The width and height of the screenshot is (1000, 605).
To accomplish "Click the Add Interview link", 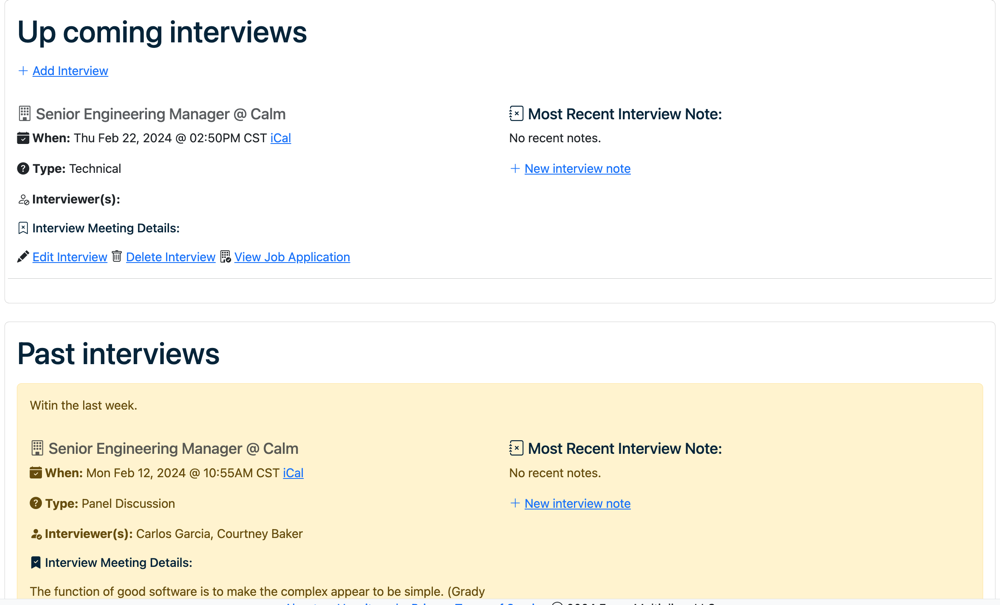I will (70, 71).
